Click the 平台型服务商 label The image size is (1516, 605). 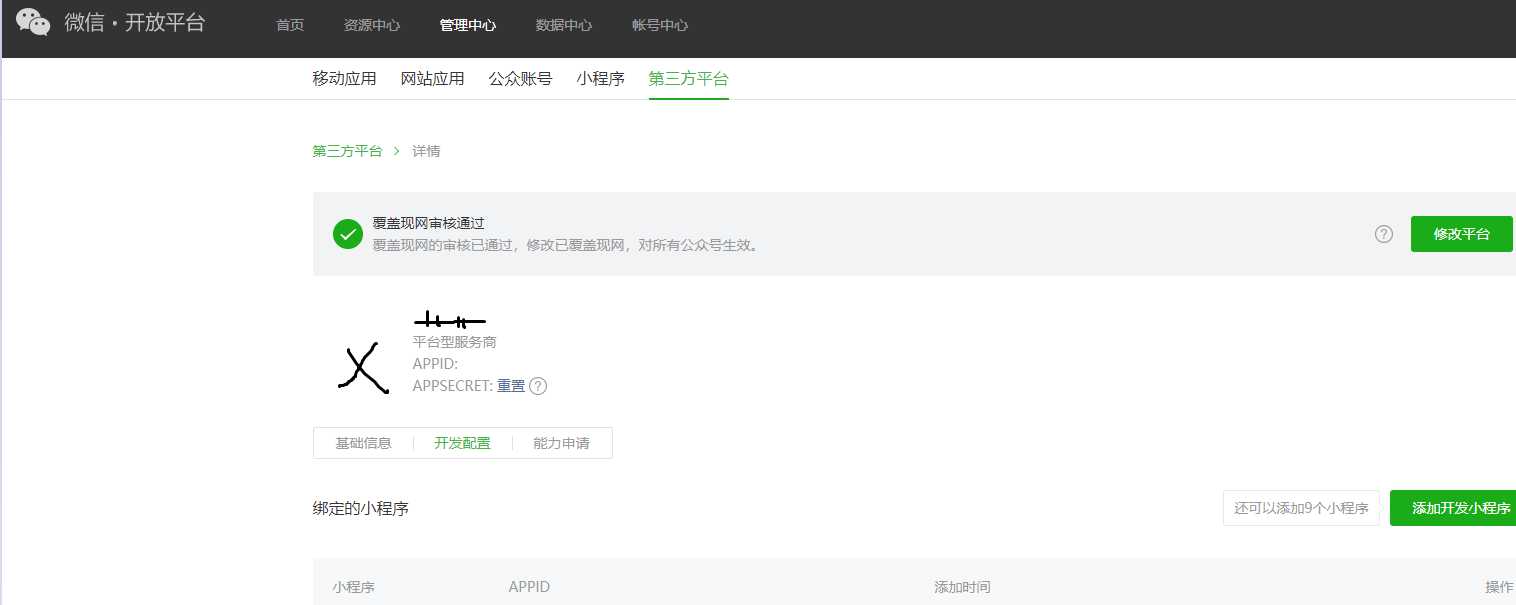tap(454, 342)
